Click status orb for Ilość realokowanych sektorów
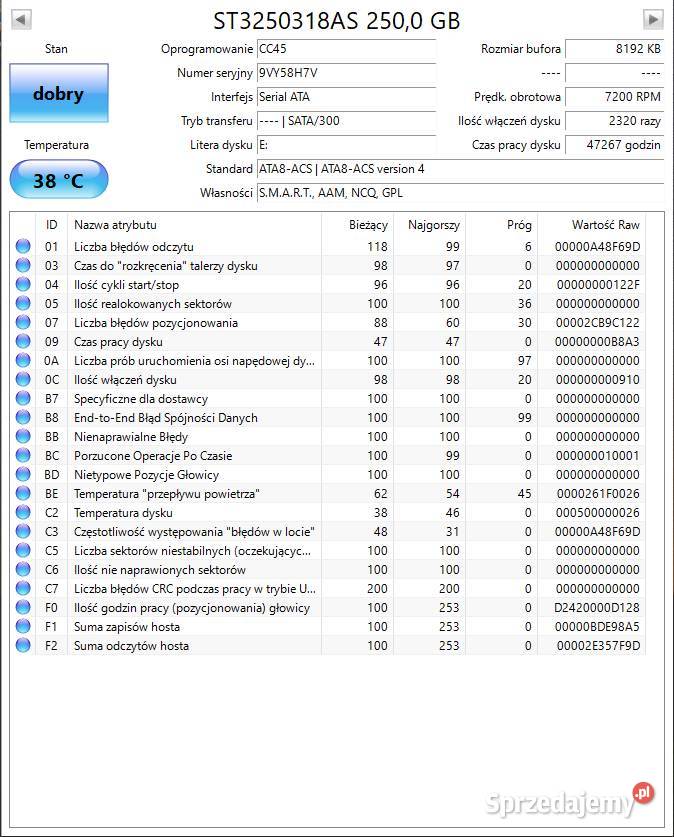 coord(23,304)
